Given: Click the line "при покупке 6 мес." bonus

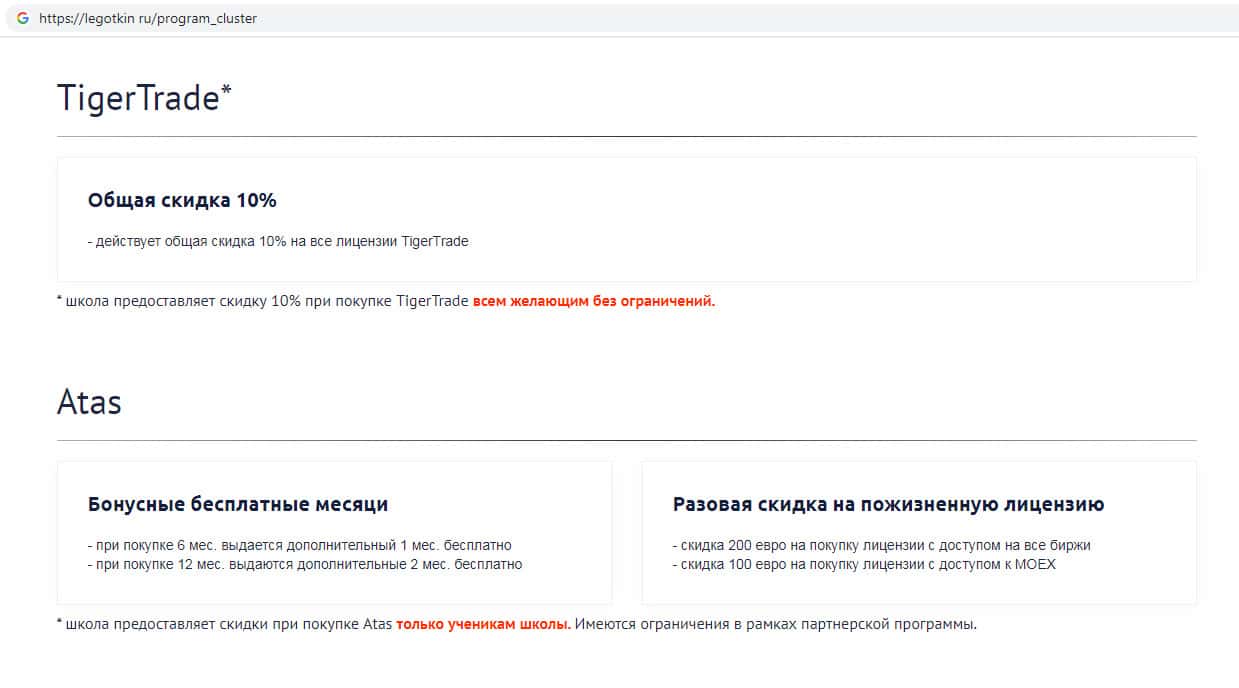Looking at the screenshot, I should pos(300,545).
